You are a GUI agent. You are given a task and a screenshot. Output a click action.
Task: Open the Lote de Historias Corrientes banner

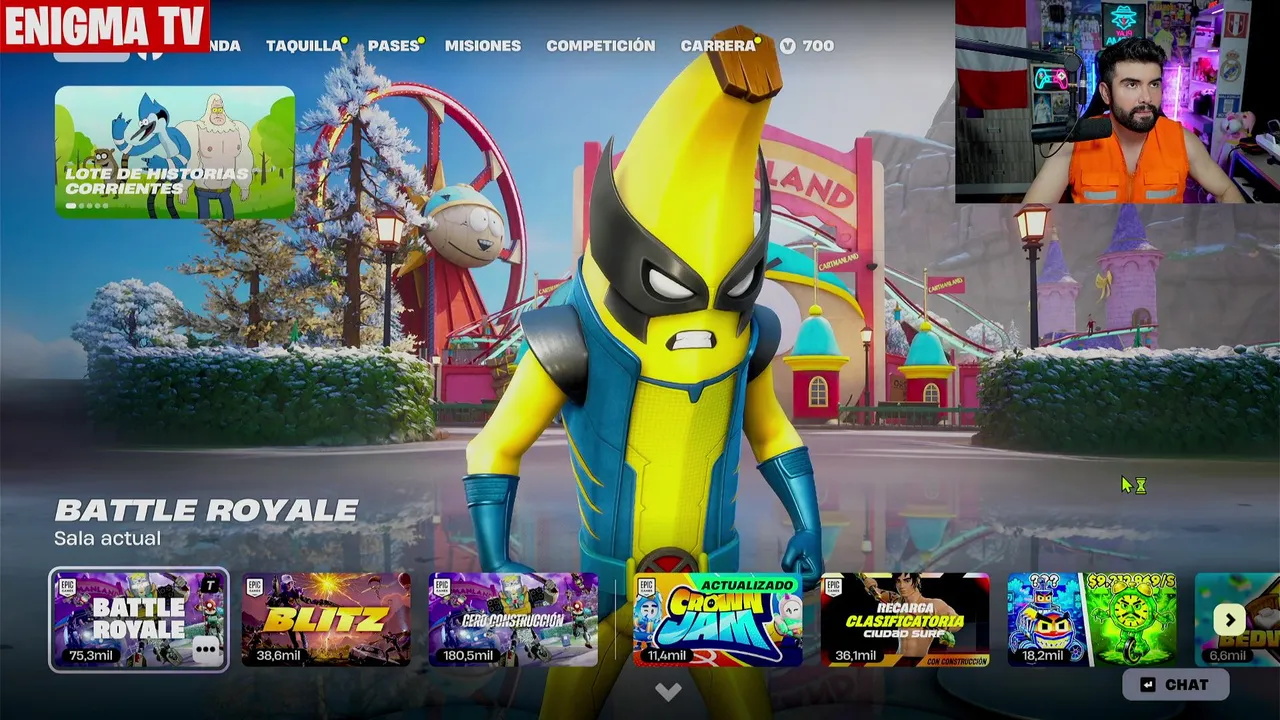[x=175, y=152]
